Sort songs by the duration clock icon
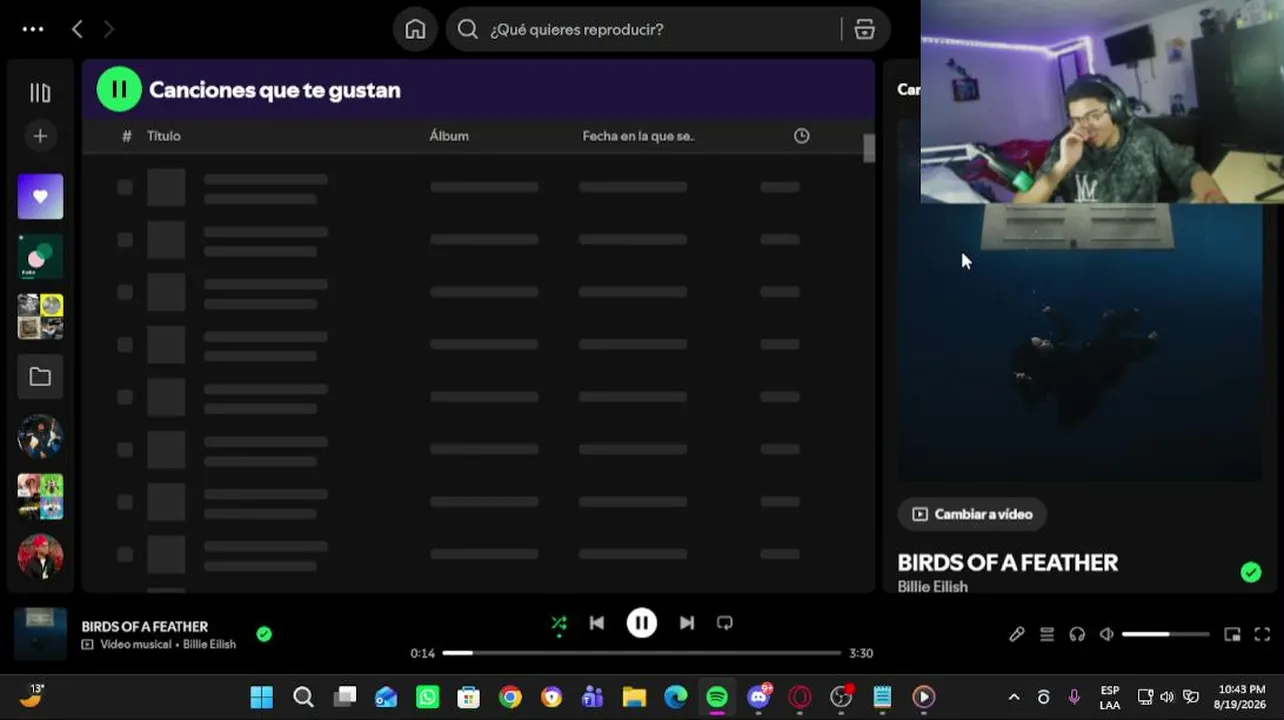 point(801,136)
